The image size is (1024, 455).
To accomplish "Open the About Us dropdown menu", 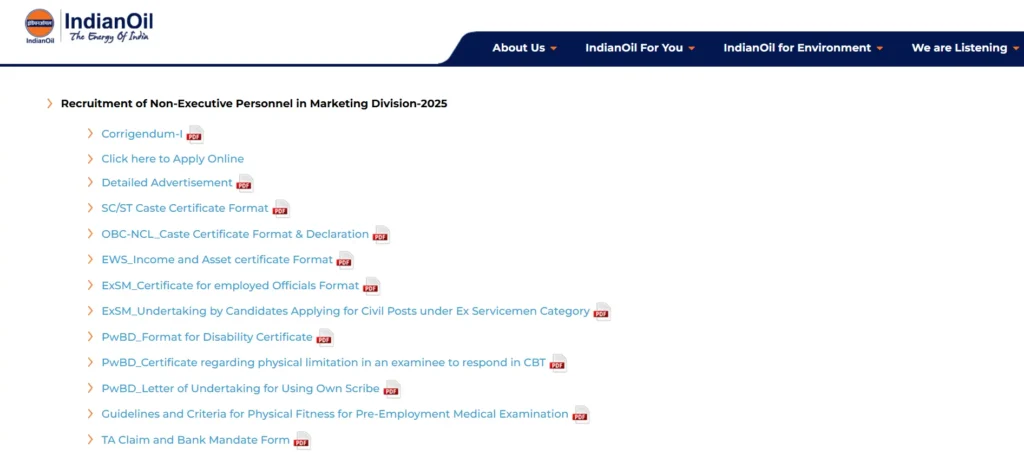I will (524, 48).
